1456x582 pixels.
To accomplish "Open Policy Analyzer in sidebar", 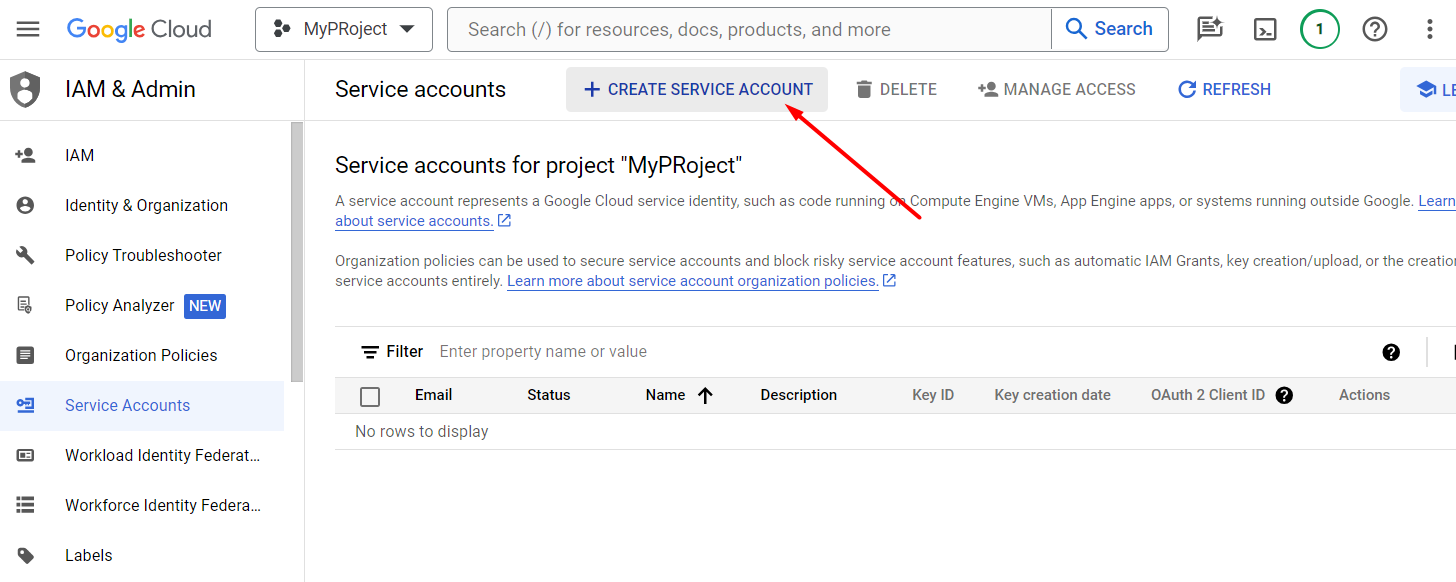I will pyautogui.click(x=142, y=305).
